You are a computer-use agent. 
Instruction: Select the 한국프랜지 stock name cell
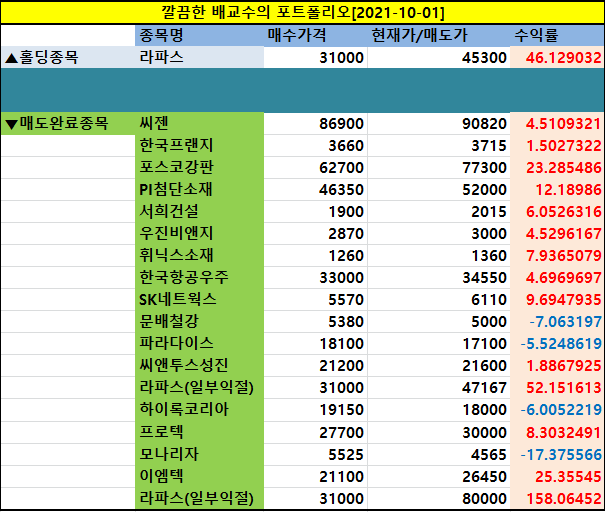[199, 145]
